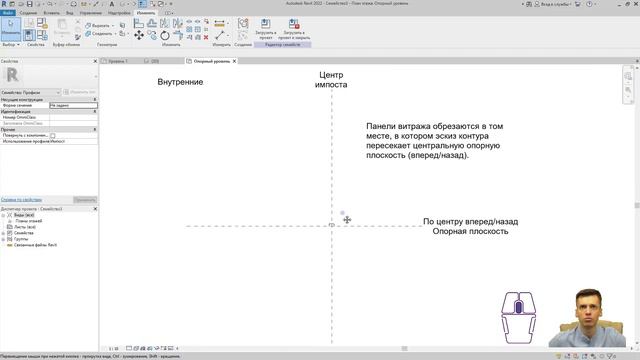640x360 pixels.
Task: Select the Move tool (four-arrow icon)
Action: 139,36
